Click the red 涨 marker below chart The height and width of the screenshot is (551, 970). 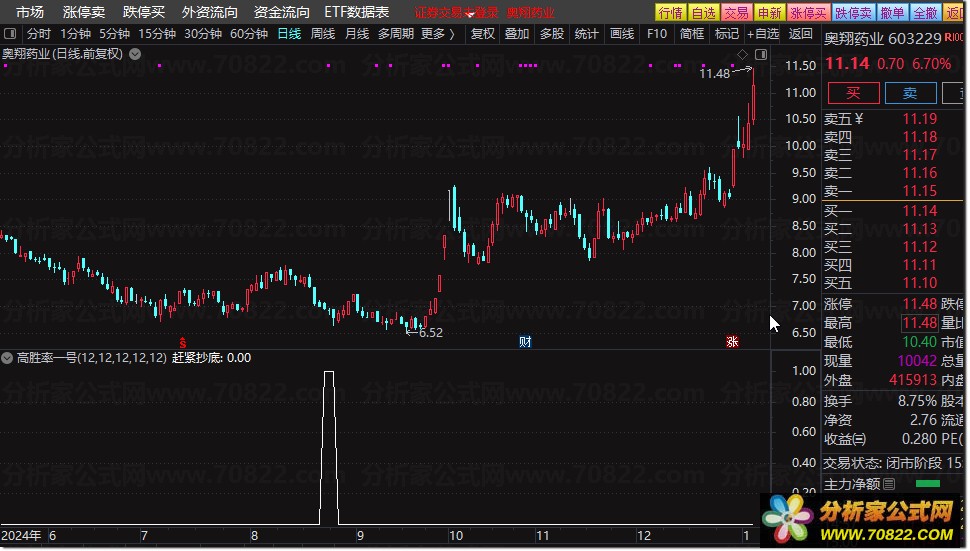(732, 341)
